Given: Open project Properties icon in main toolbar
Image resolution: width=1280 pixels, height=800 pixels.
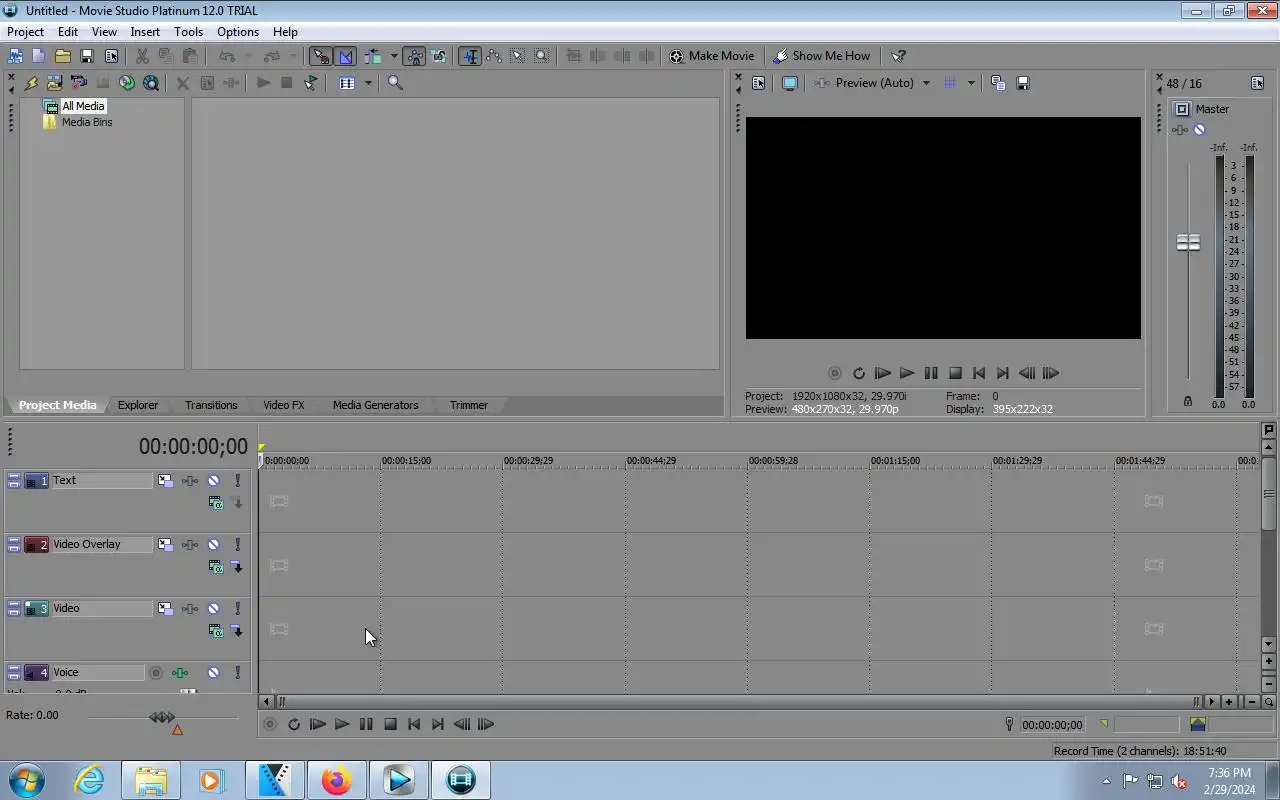Looking at the screenshot, I should pyautogui.click(x=111, y=56).
